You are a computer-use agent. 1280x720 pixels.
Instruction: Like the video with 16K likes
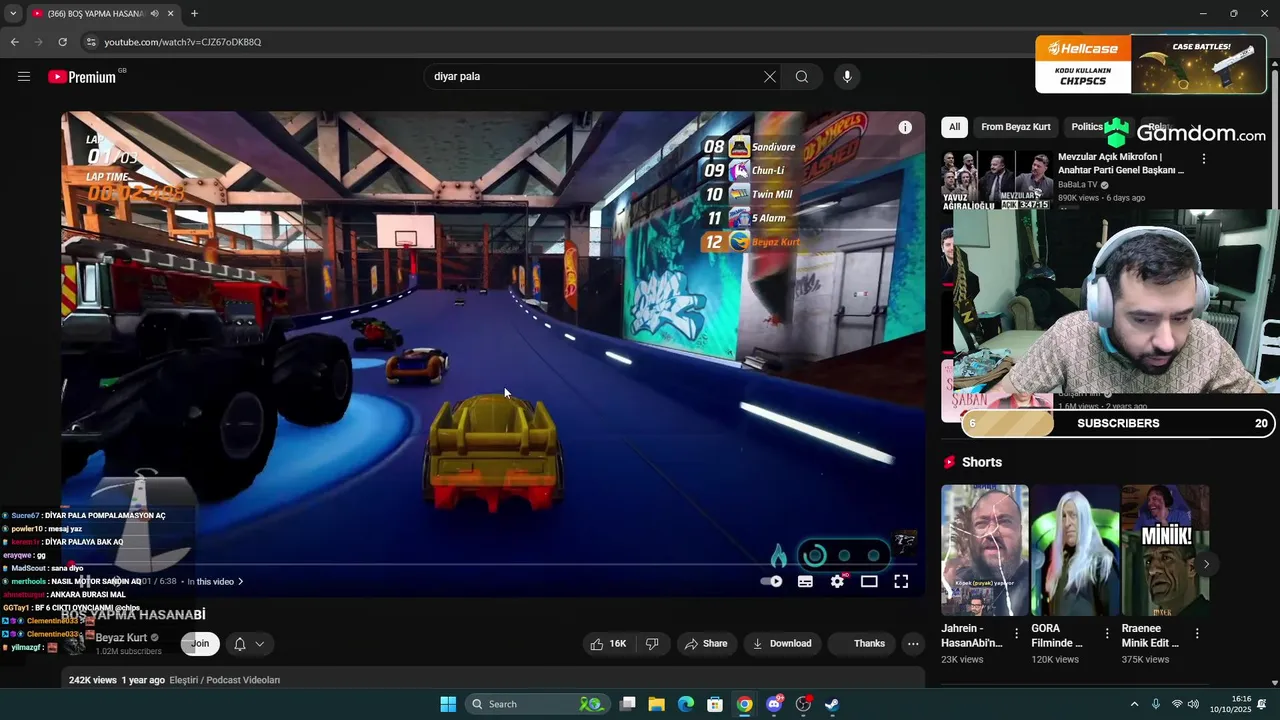click(x=608, y=644)
